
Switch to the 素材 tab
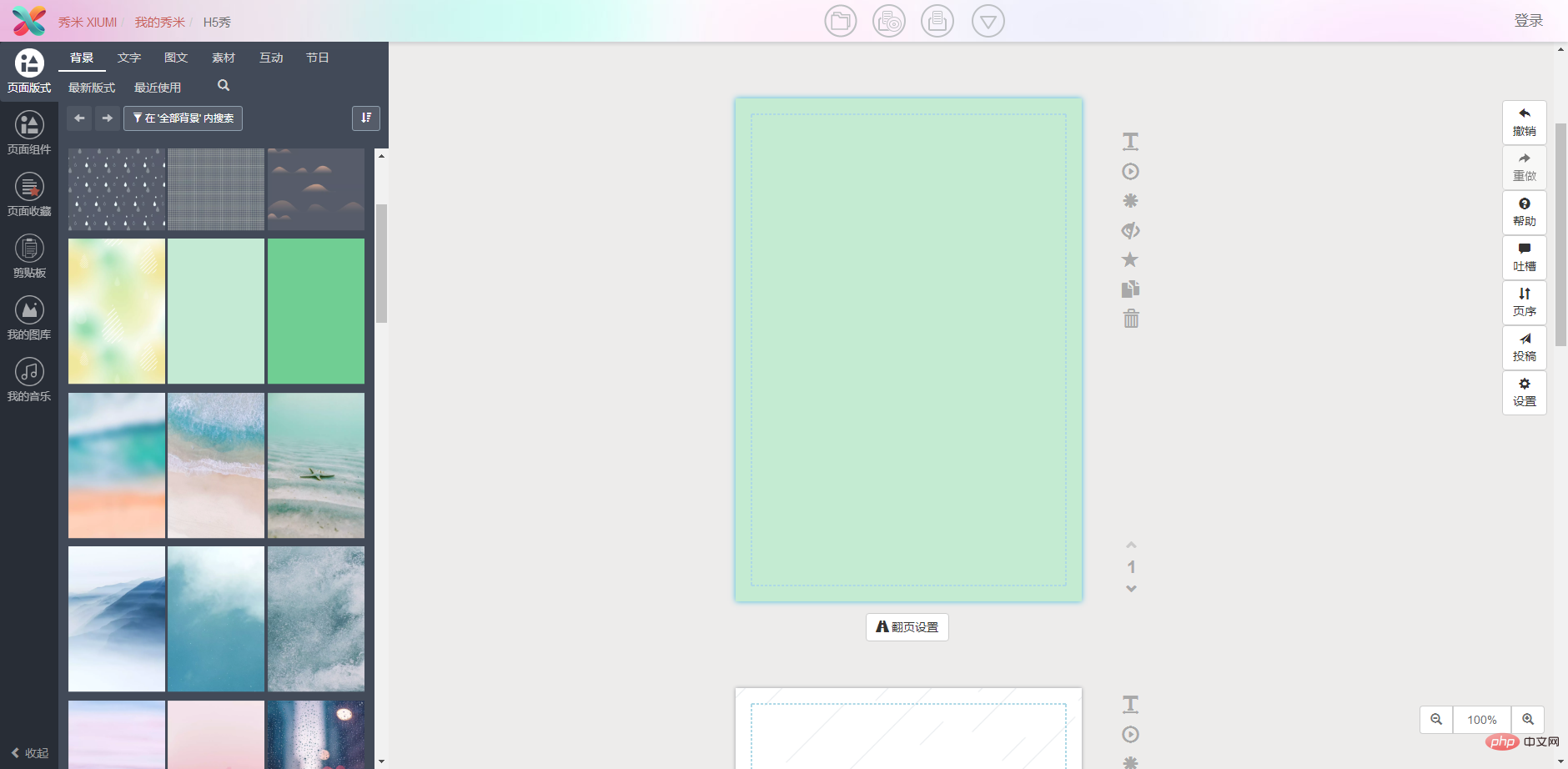coord(224,58)
